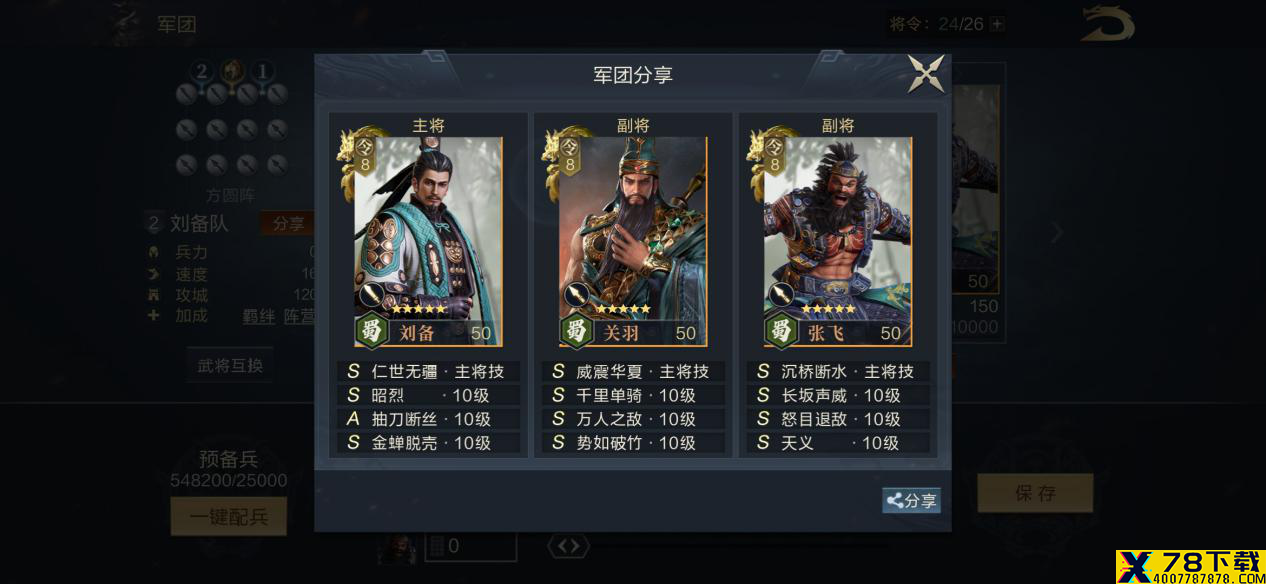
Task: Select Liu Bei 刘备 general portrait
Action: point(428,241)
